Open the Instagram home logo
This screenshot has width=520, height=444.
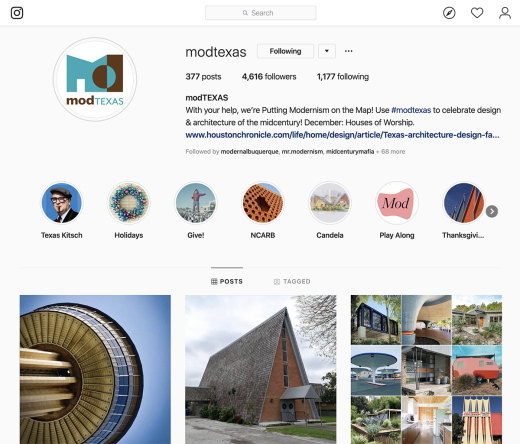click(x=17, y=13)
